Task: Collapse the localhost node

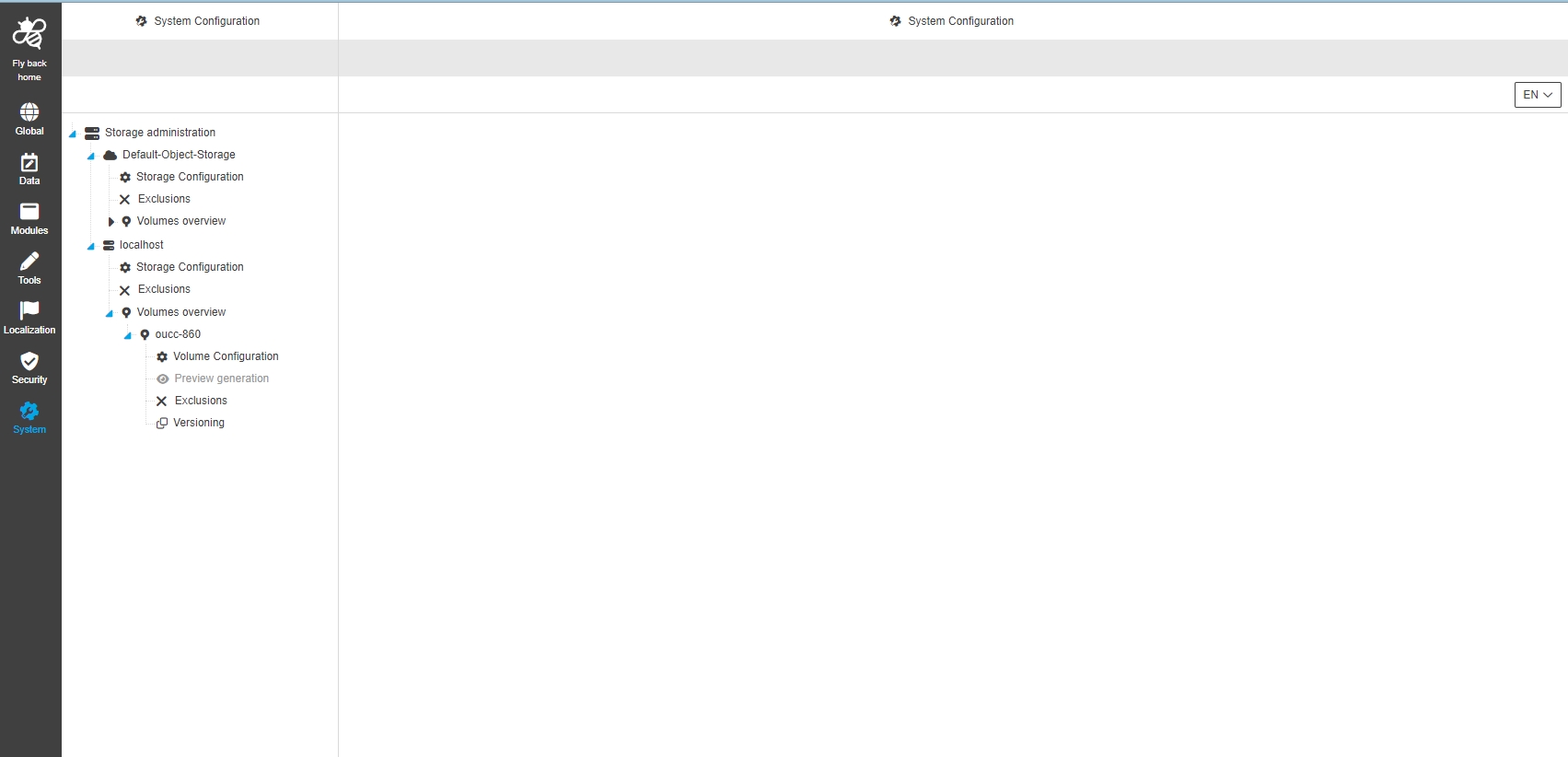Action: click(91, 246)
